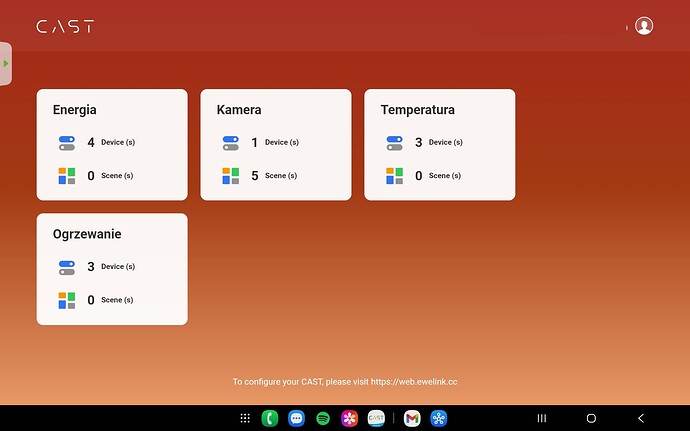Open the apps grid in the taskbar

click(245, 418)
